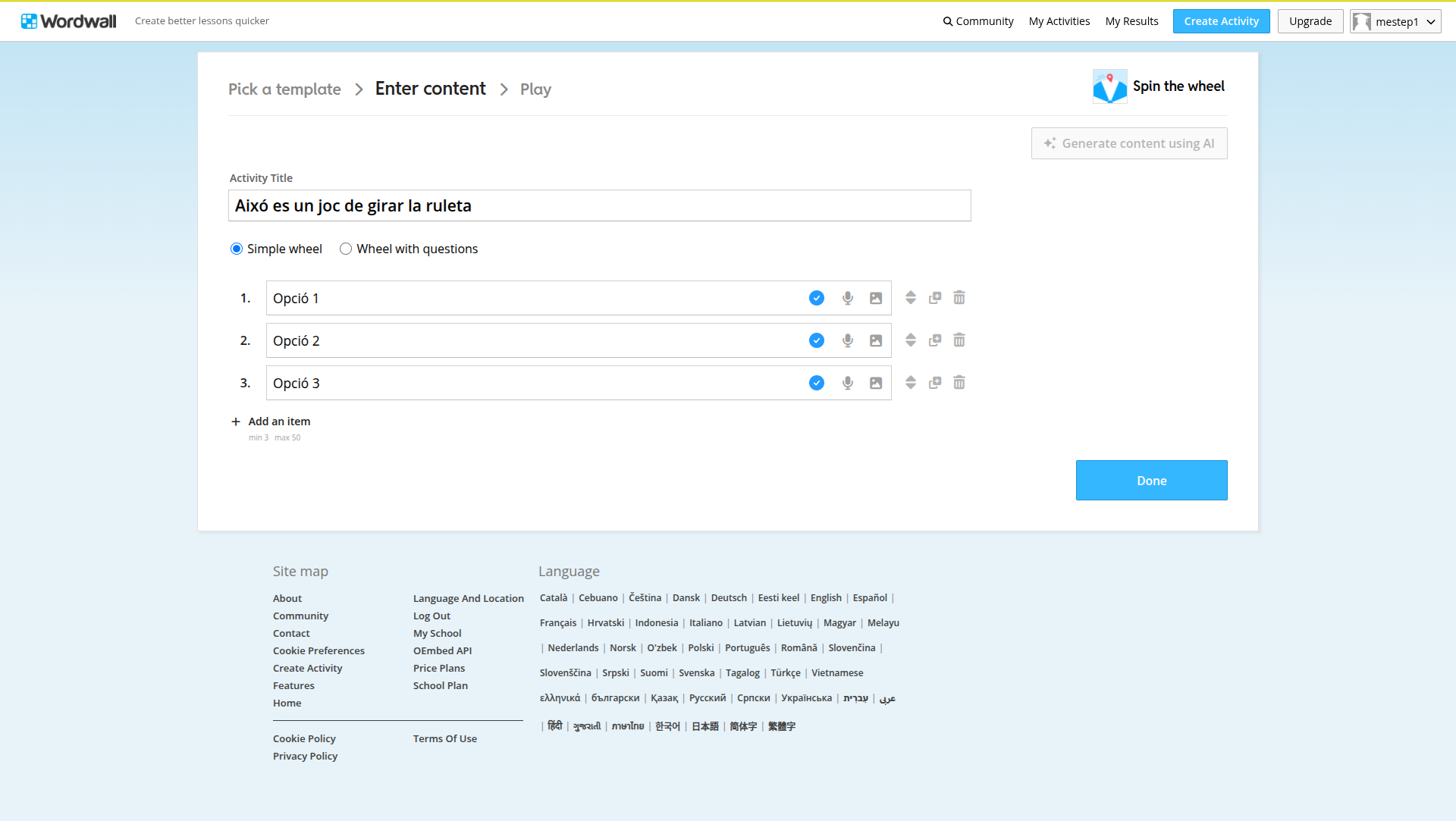This screenshot has height=821, width=1456.
Task: Click the microphone icon for Opció 1
Action: (848, 298)
